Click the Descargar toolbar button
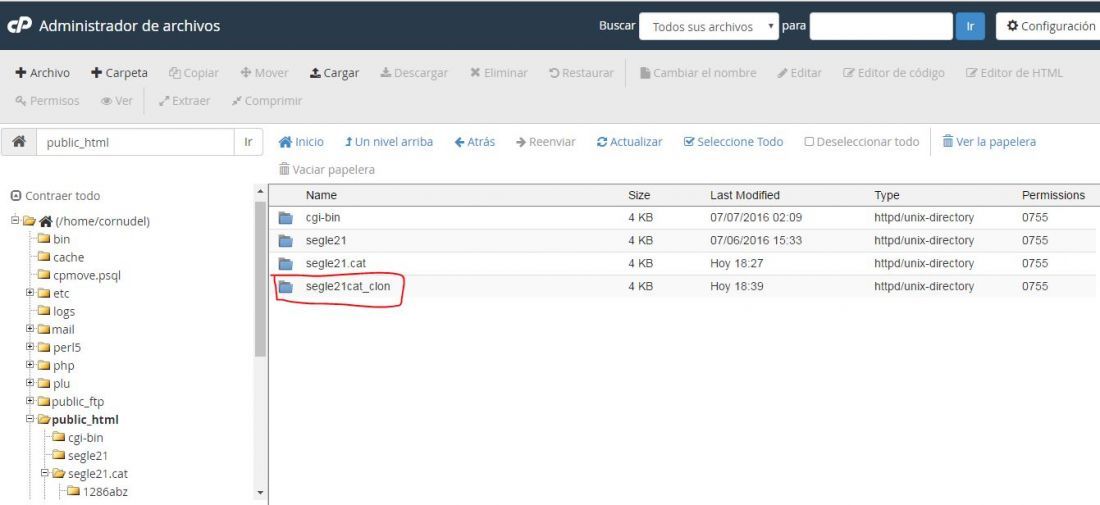 pyautogui.click(x=414, y=73)
